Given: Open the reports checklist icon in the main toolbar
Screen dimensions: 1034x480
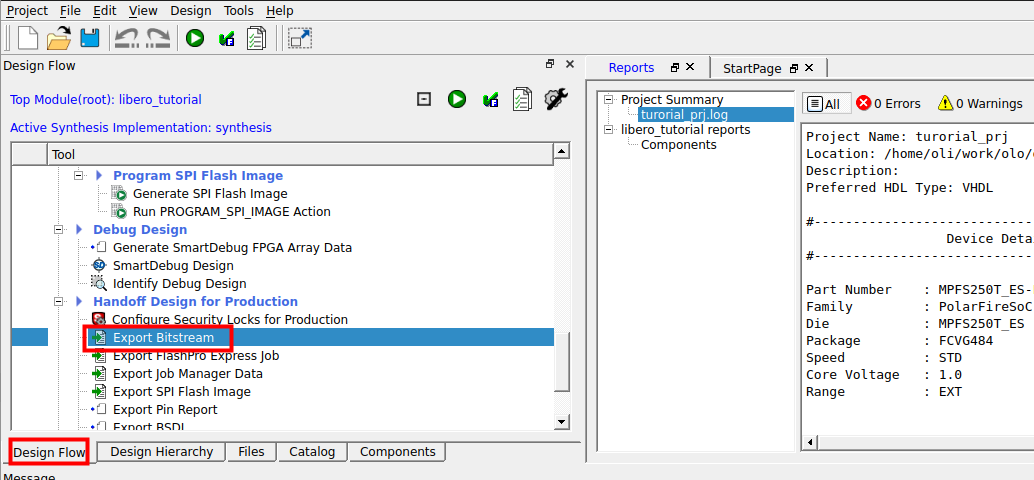Looking at the screenshot, I should click(256, 38).
